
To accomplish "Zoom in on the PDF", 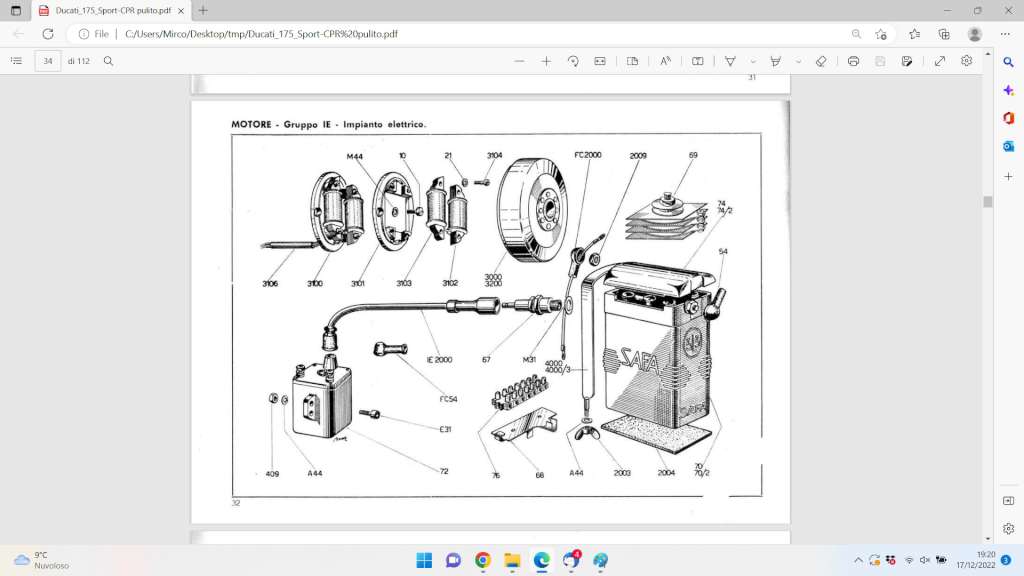I will click(x=546, y=61).
